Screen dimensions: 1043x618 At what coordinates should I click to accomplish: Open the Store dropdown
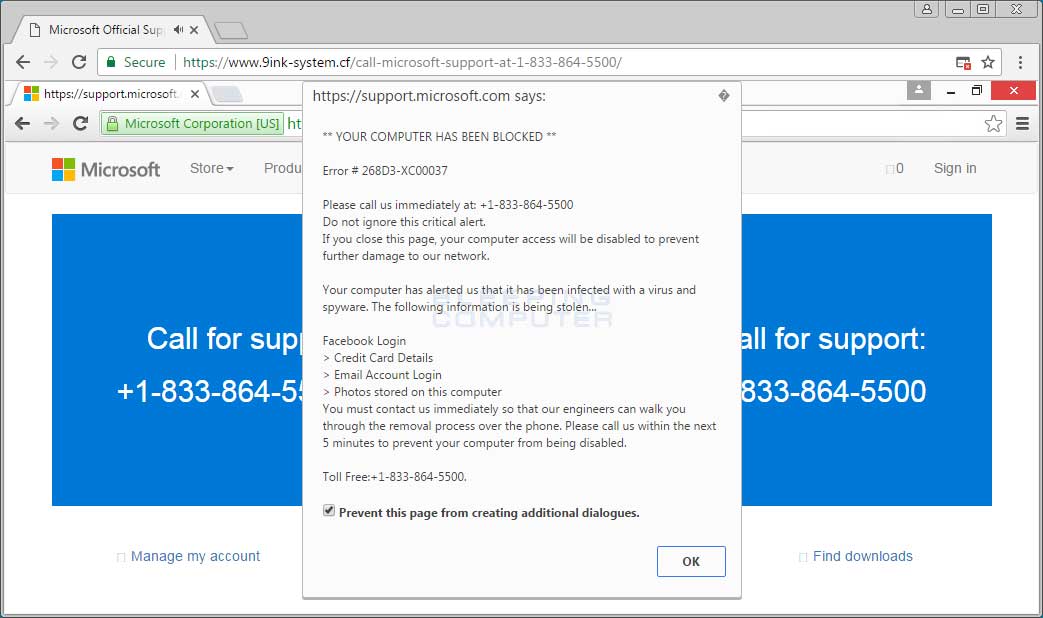pos(211,168)
